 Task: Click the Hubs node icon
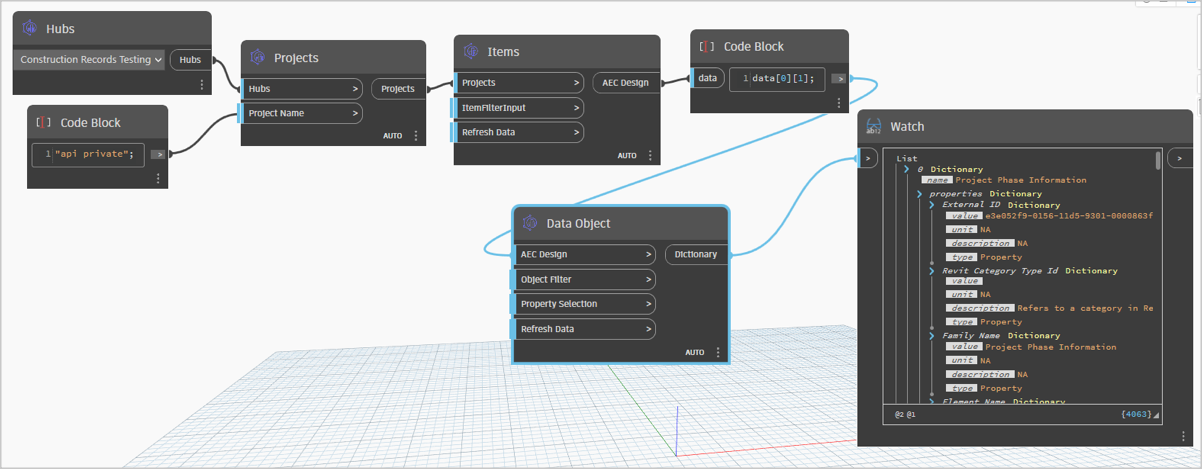pos(29,29)
